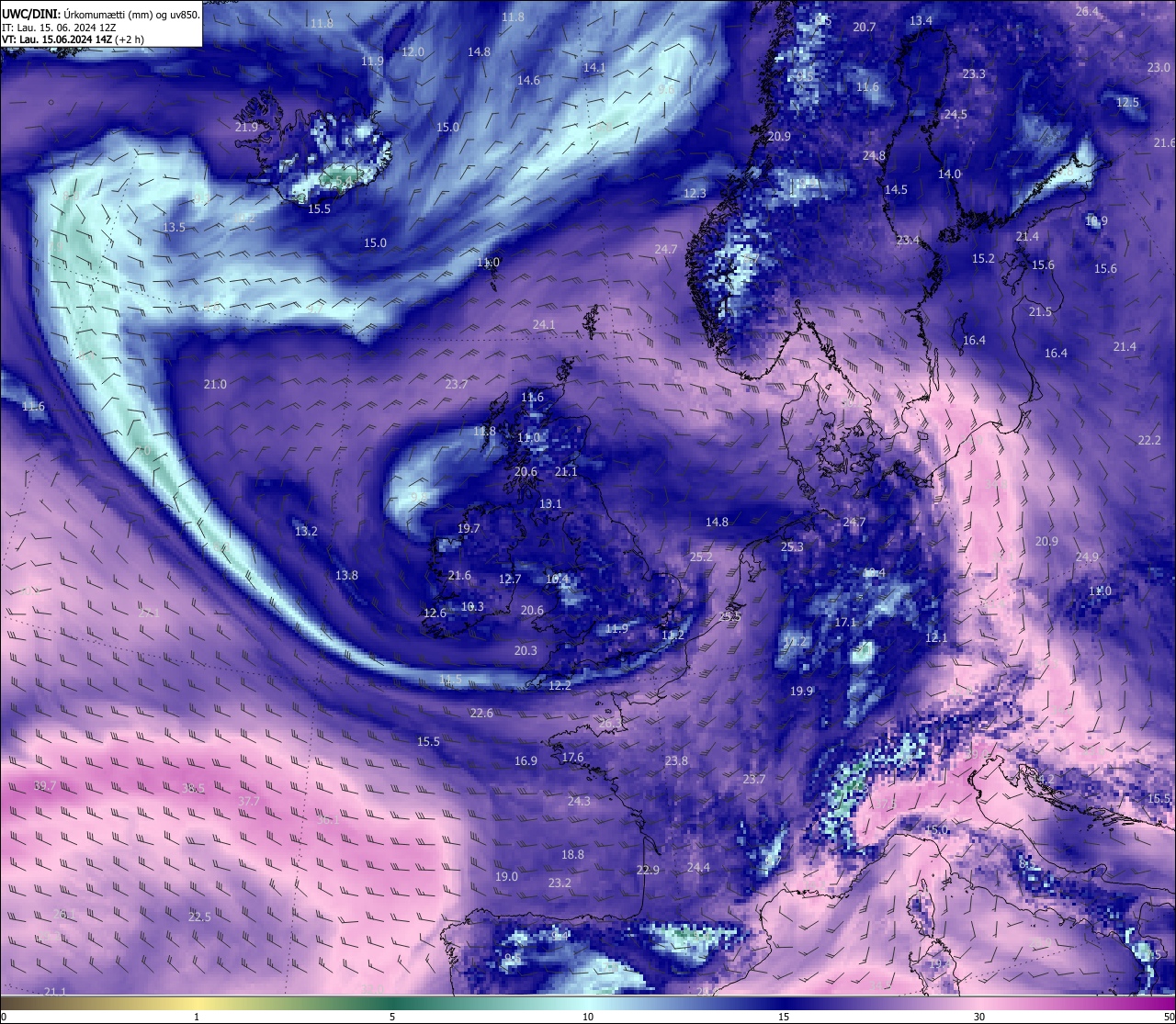Viewport: 1176px width, 1024px height.
Task: Click the UWC/DINI Úrkomumætti title text
Action: pyautogui.click(x=100, y=15)
